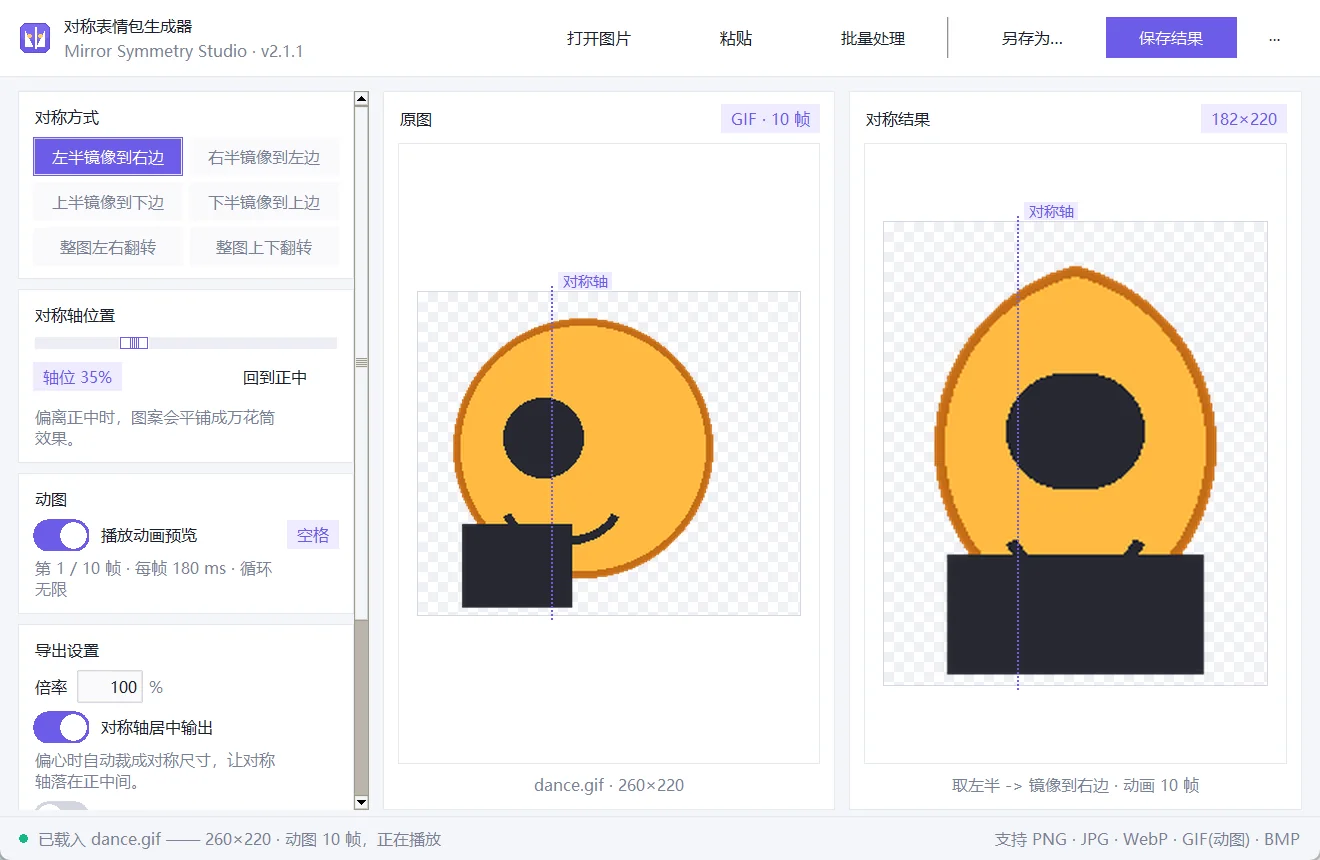Click 粘贴 in the top bar

(x=736, y=38)
